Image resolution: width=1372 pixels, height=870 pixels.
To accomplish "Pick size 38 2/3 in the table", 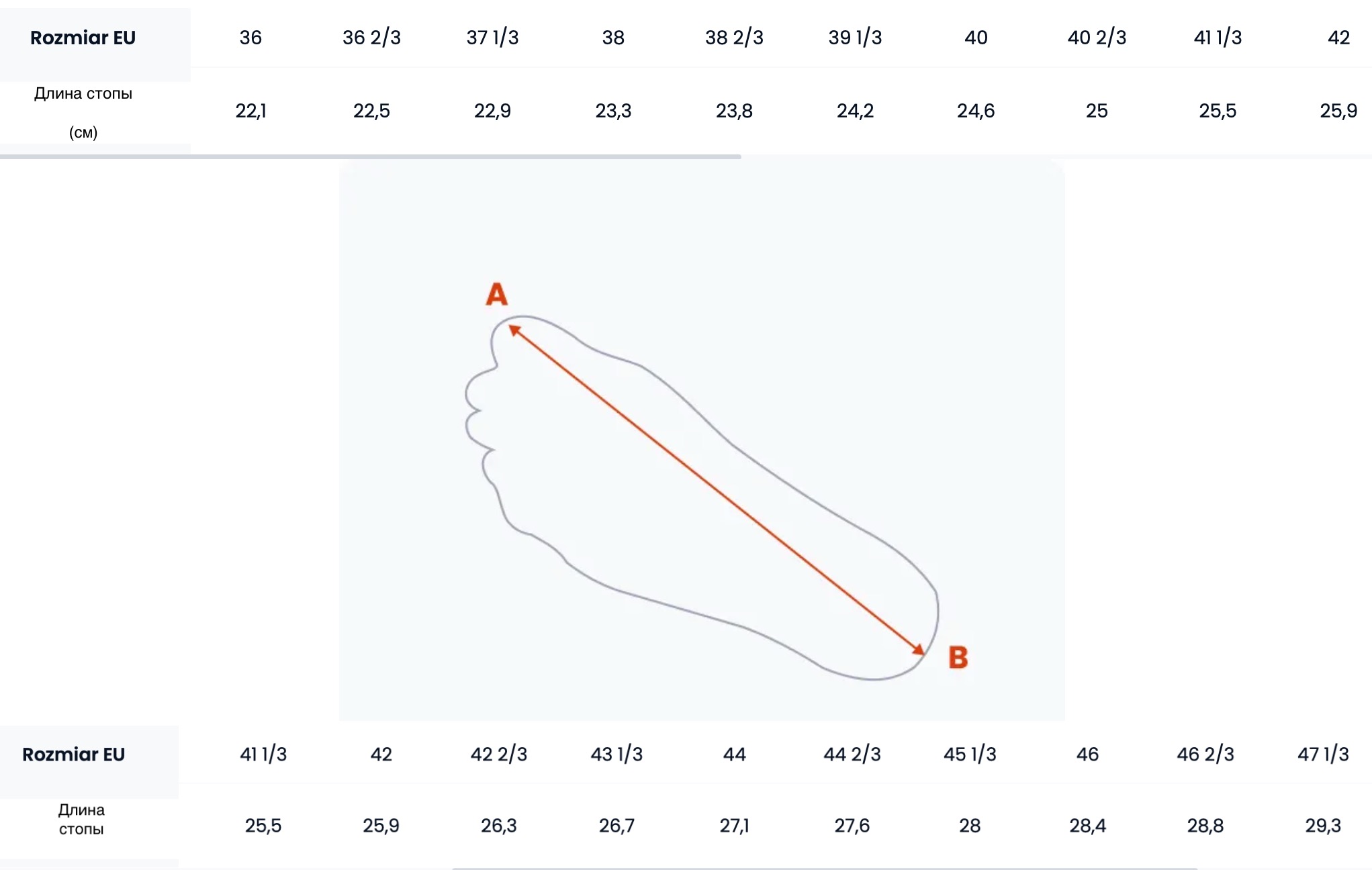I will (x=734, y=38).
